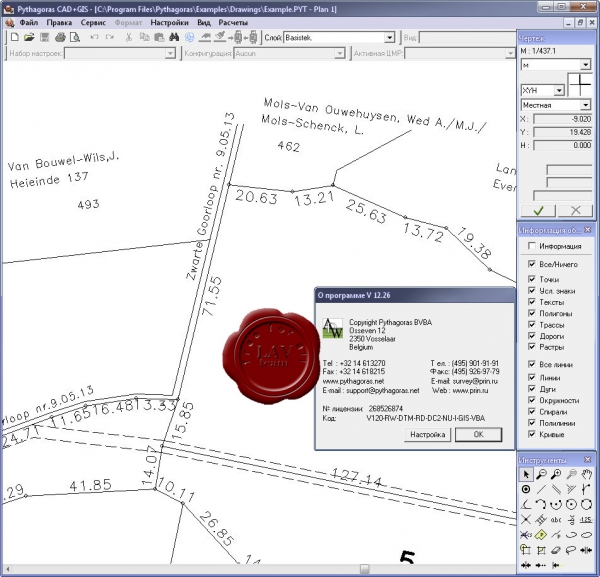600x577 pixels.
Task: Open the Вид menu
Action: coord(204,23)
